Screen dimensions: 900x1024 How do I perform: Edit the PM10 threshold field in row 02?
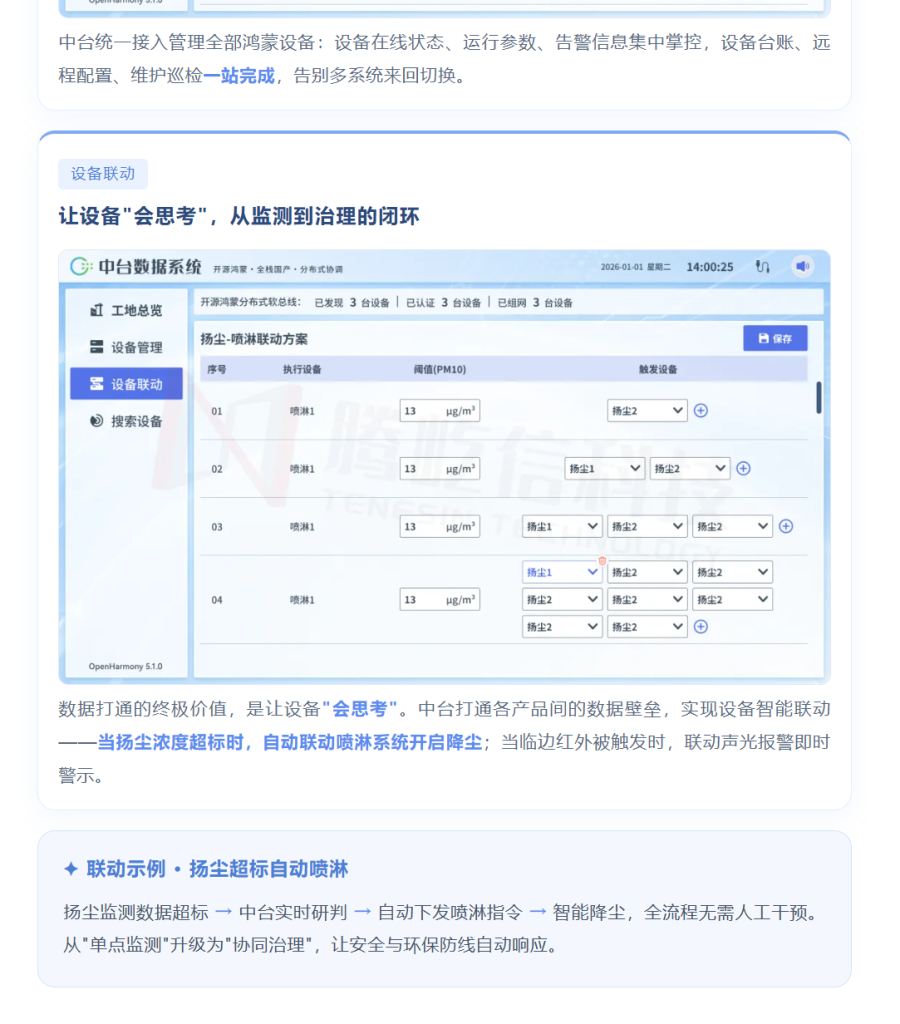tap(440, 468)
